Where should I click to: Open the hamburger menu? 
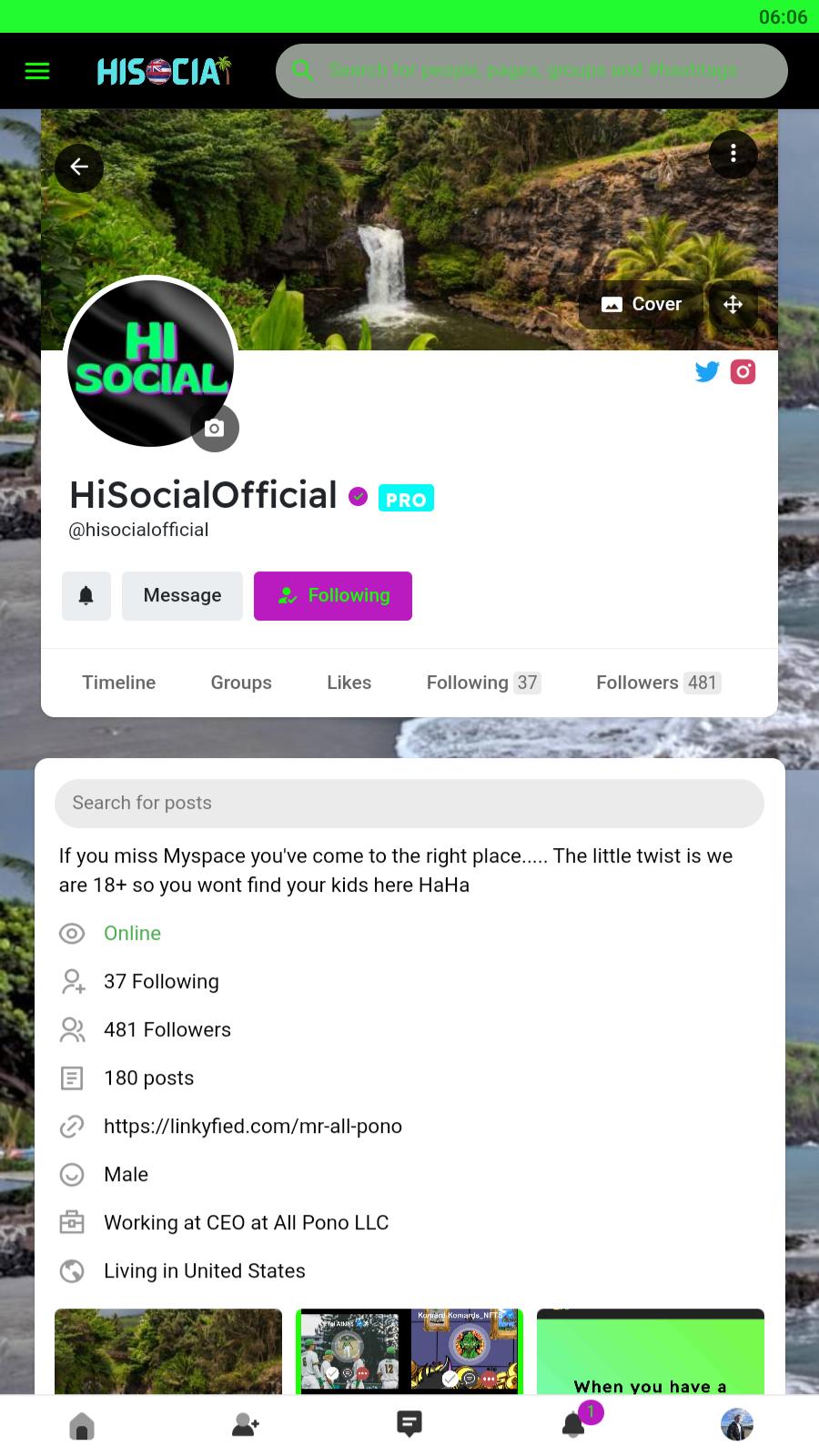37,71
